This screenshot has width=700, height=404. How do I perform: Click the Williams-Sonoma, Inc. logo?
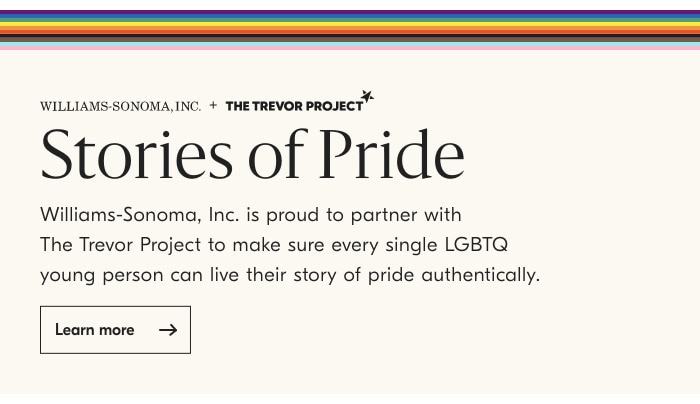coord(120,106)
